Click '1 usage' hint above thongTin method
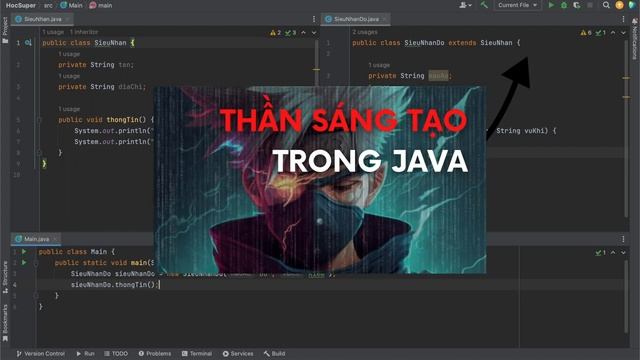The height and width of the screenshot is (360, 640). point(69,109)
